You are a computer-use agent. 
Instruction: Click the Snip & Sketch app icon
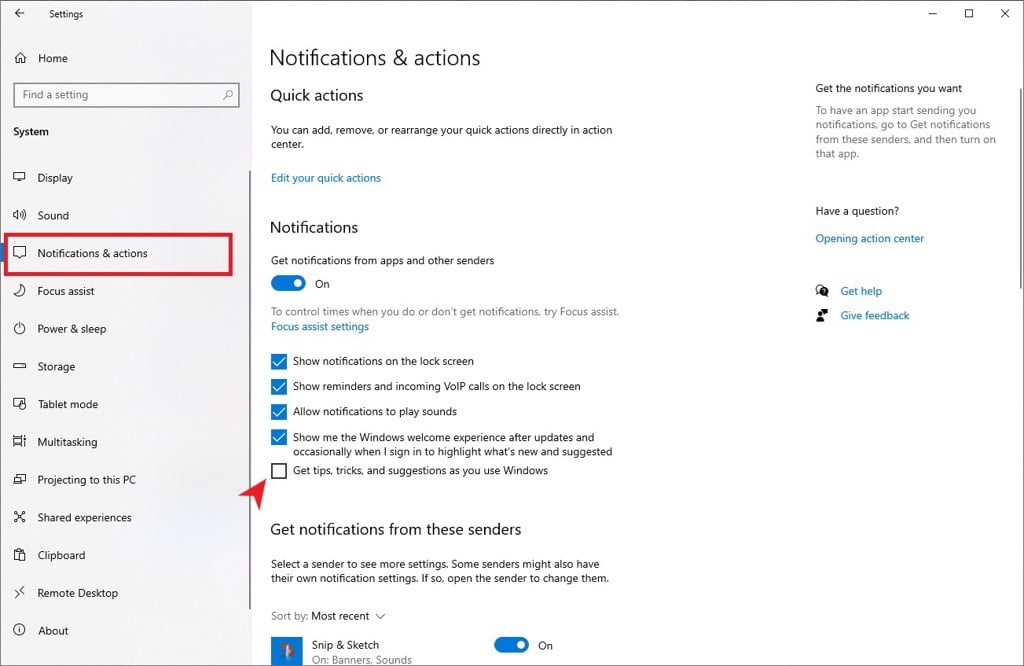pos(288,650)
